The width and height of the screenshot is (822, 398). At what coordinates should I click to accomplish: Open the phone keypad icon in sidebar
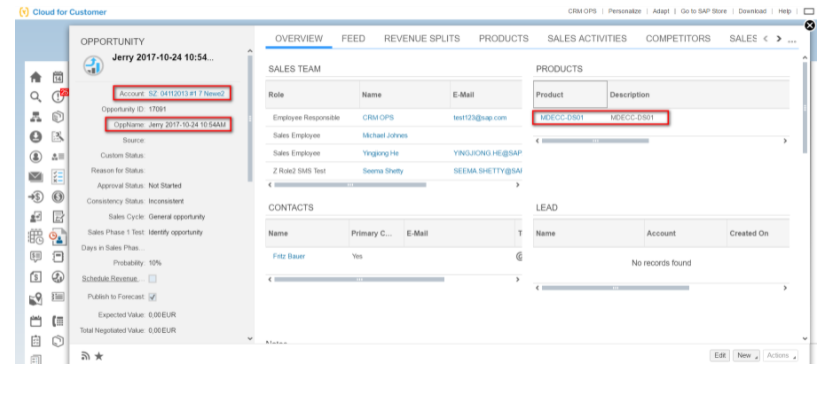(x=58, y=321)
